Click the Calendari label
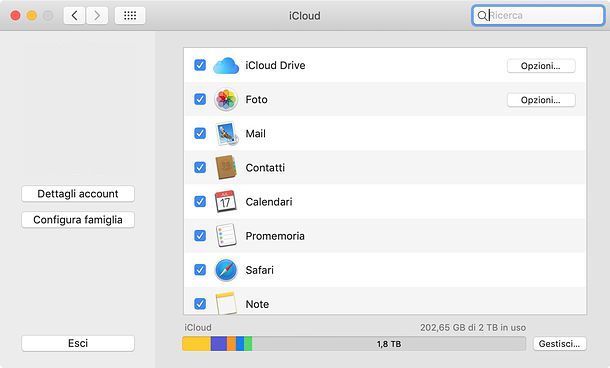Image resolution: width=610 pixels, height=368 pixels. coord(269,202)
